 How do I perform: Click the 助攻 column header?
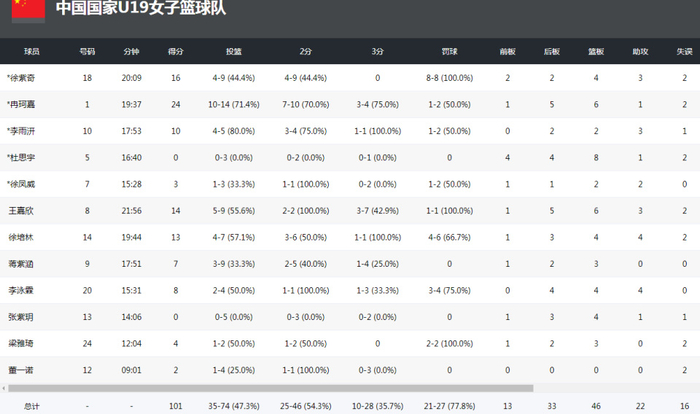pos(640,50)
